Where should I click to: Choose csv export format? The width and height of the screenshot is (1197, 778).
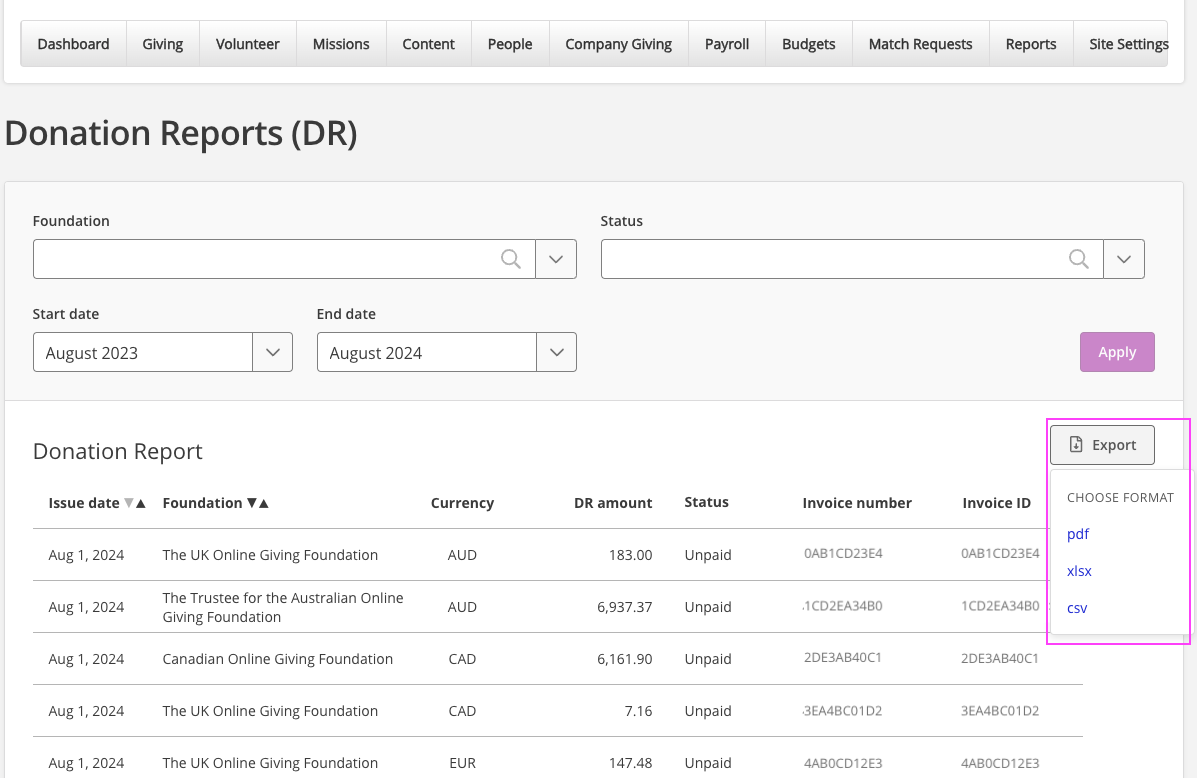coord(1076,608)
